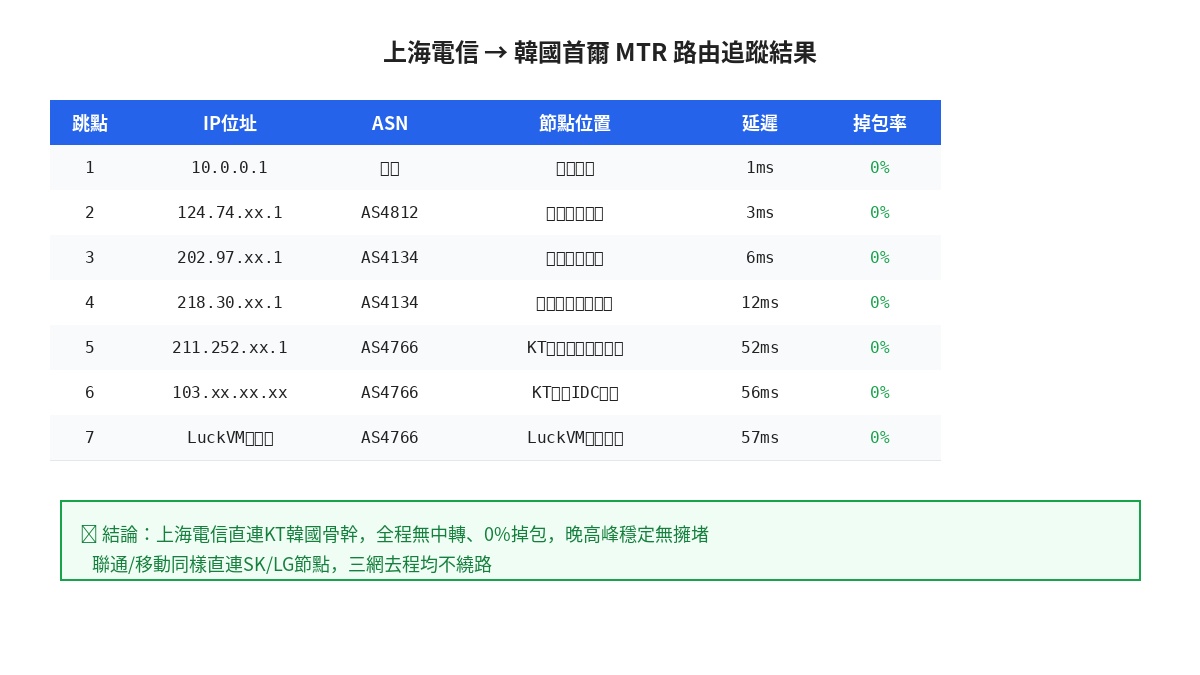Screen dimensions: 1200x675
Task: Click 0% loss in the 211.252.xx.1 row
Action: click(880, 348)
